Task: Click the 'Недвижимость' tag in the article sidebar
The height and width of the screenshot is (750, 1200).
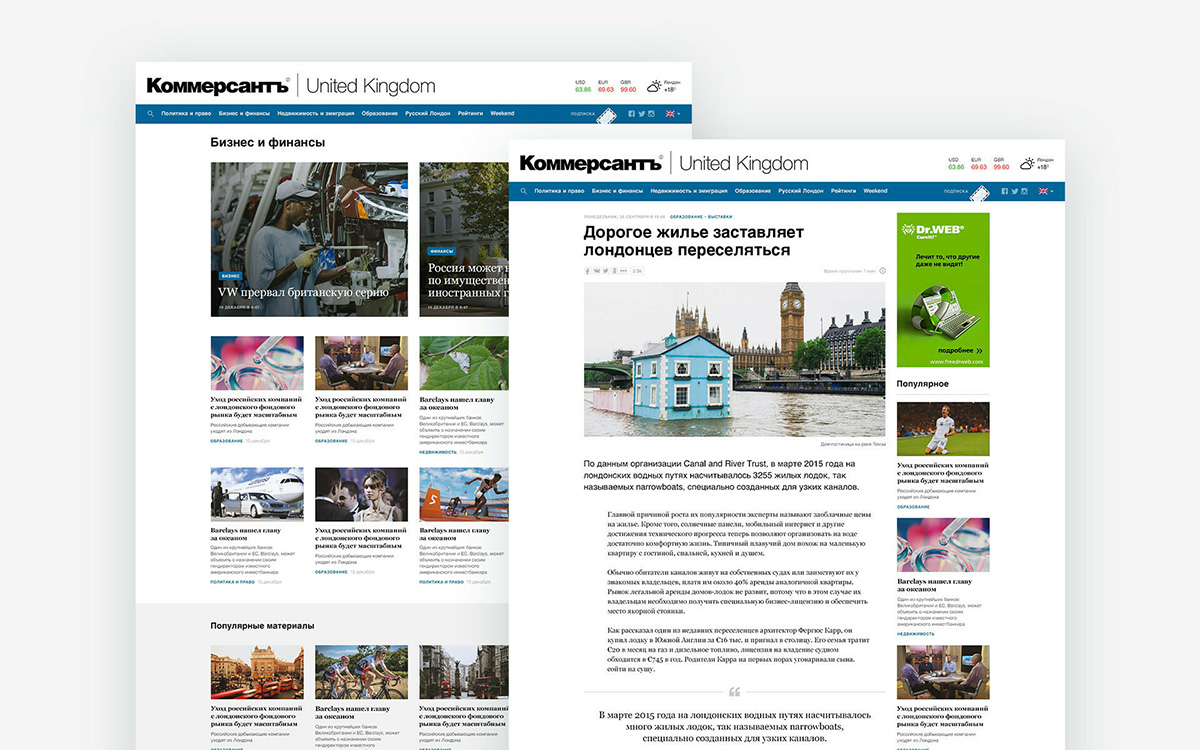Action: [916, 633]
